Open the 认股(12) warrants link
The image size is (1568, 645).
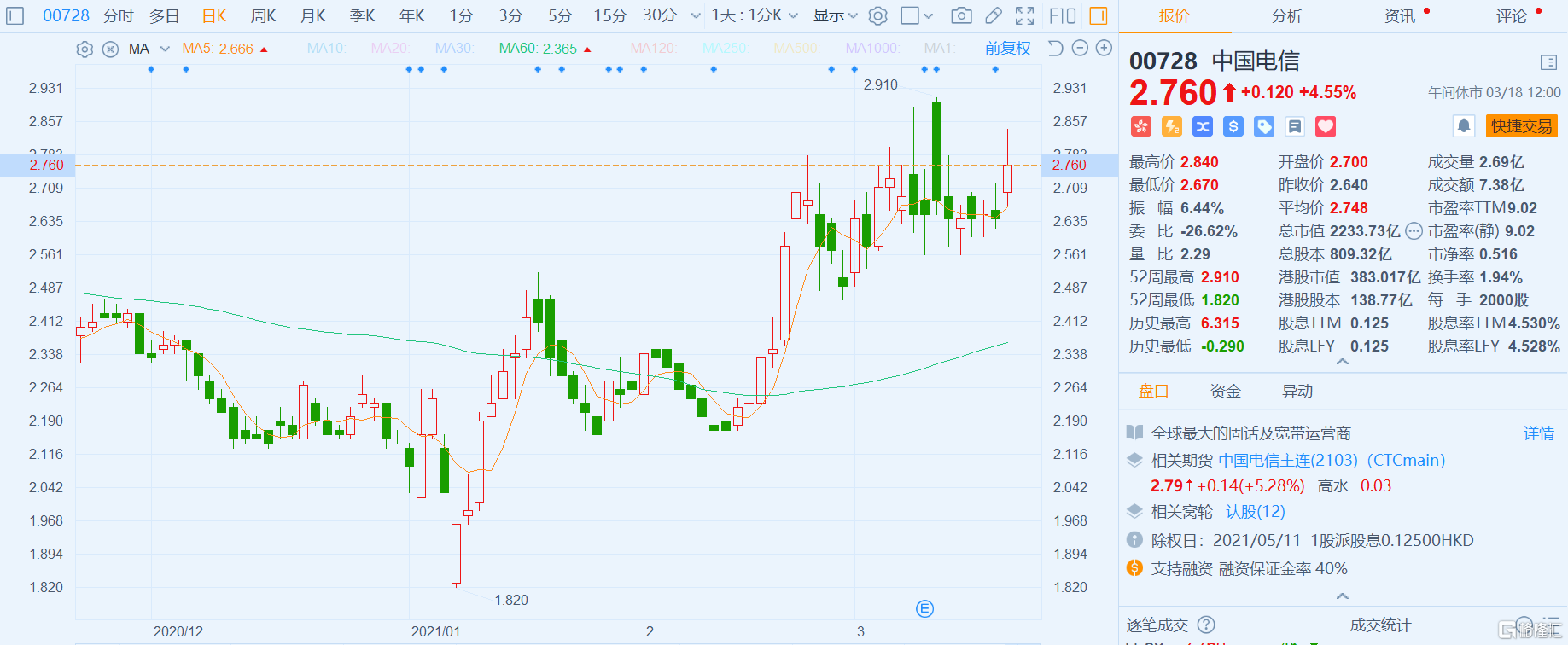click(x=1255, y=512)
